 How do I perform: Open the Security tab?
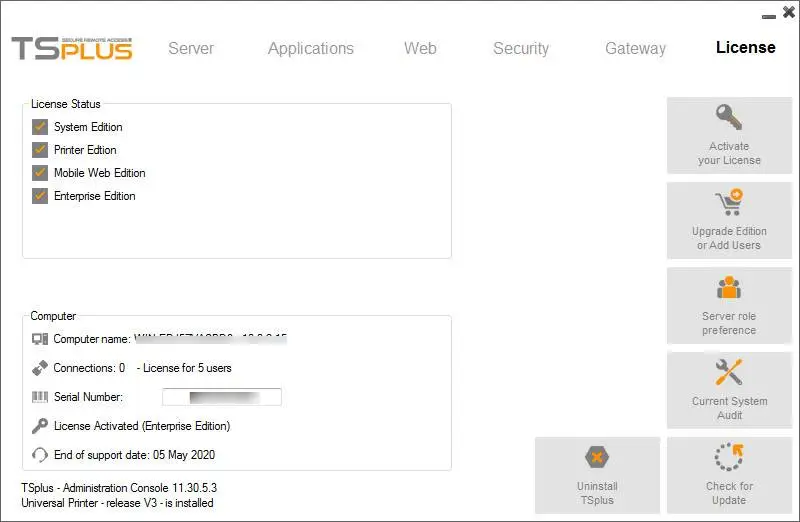point(521,48)
